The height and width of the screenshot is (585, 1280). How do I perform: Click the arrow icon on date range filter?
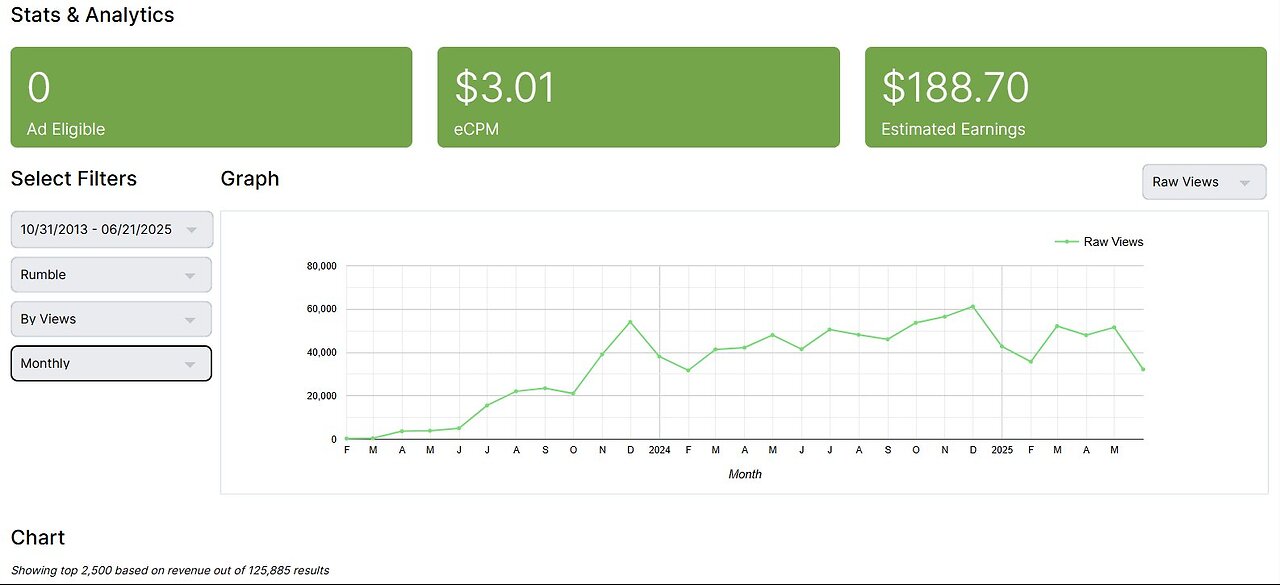coord(190,230)
